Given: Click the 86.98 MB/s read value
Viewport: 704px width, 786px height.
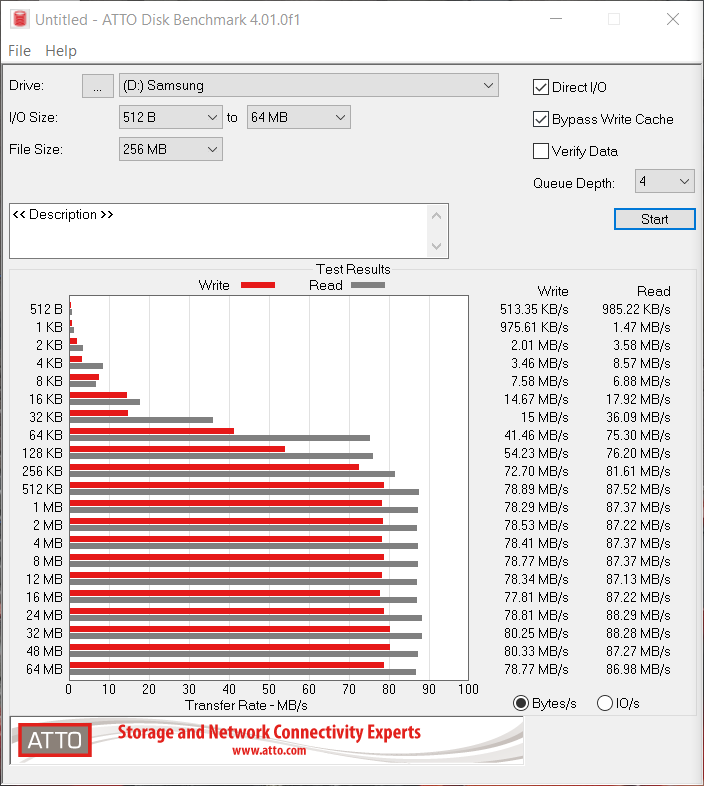Looking at the screenshot, I should (638, 670).
